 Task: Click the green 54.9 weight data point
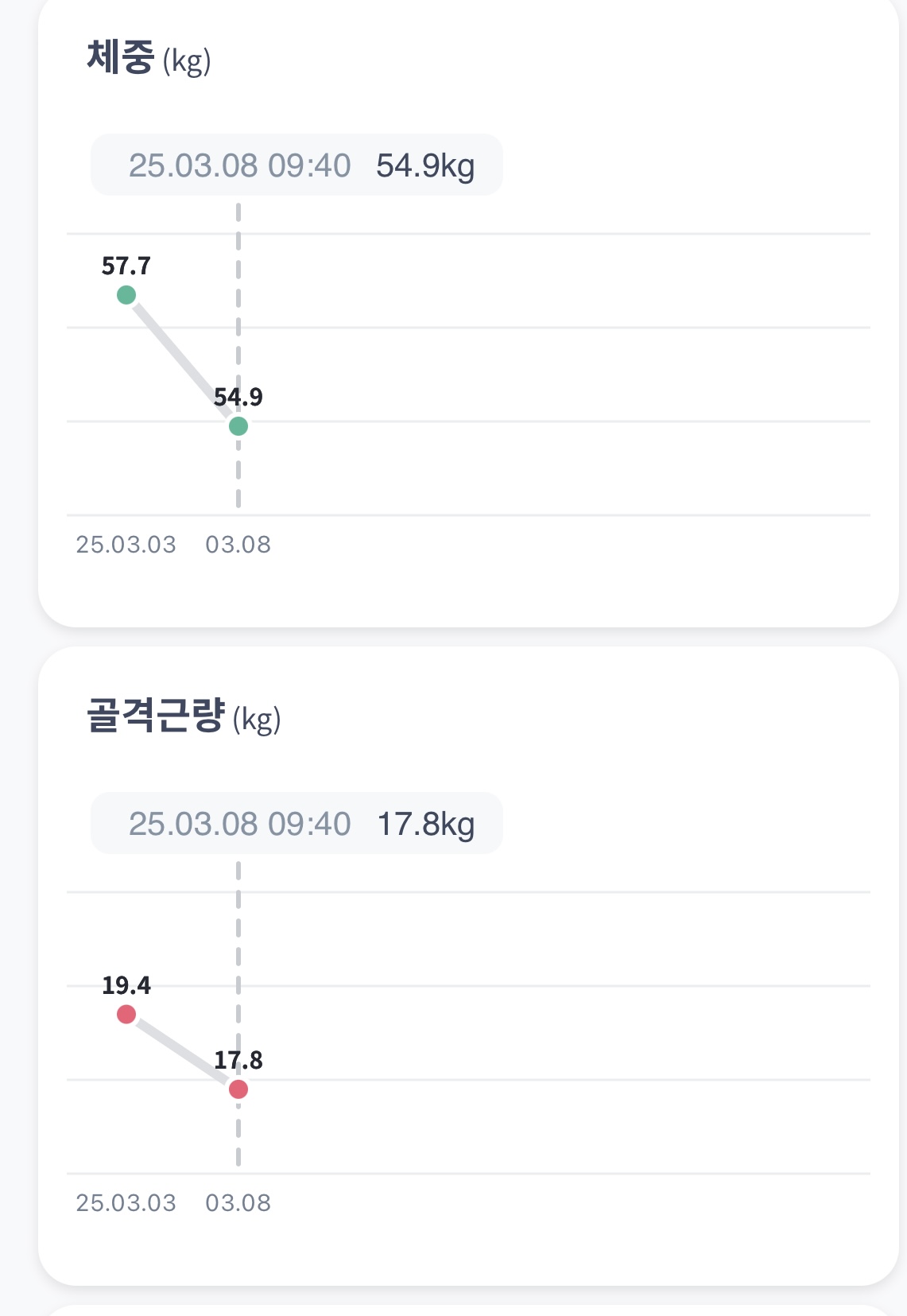pos(238,426)
